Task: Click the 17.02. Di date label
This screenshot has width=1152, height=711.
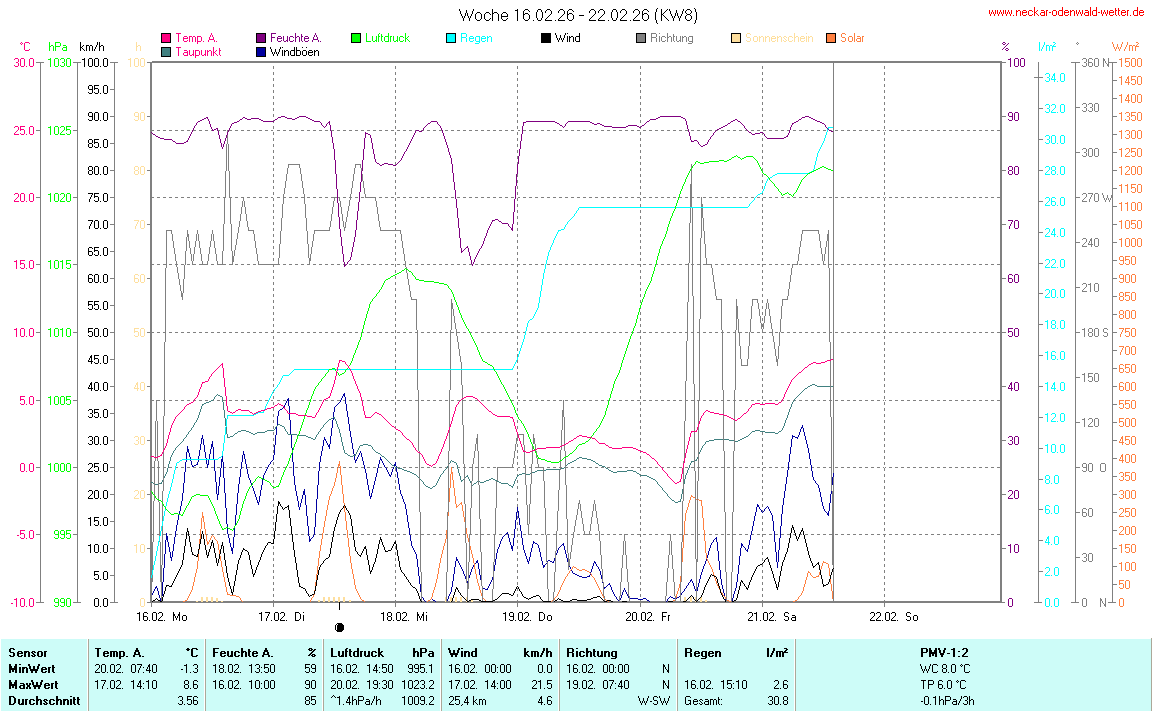Action: pyautogui.click(x=288, y=615)
